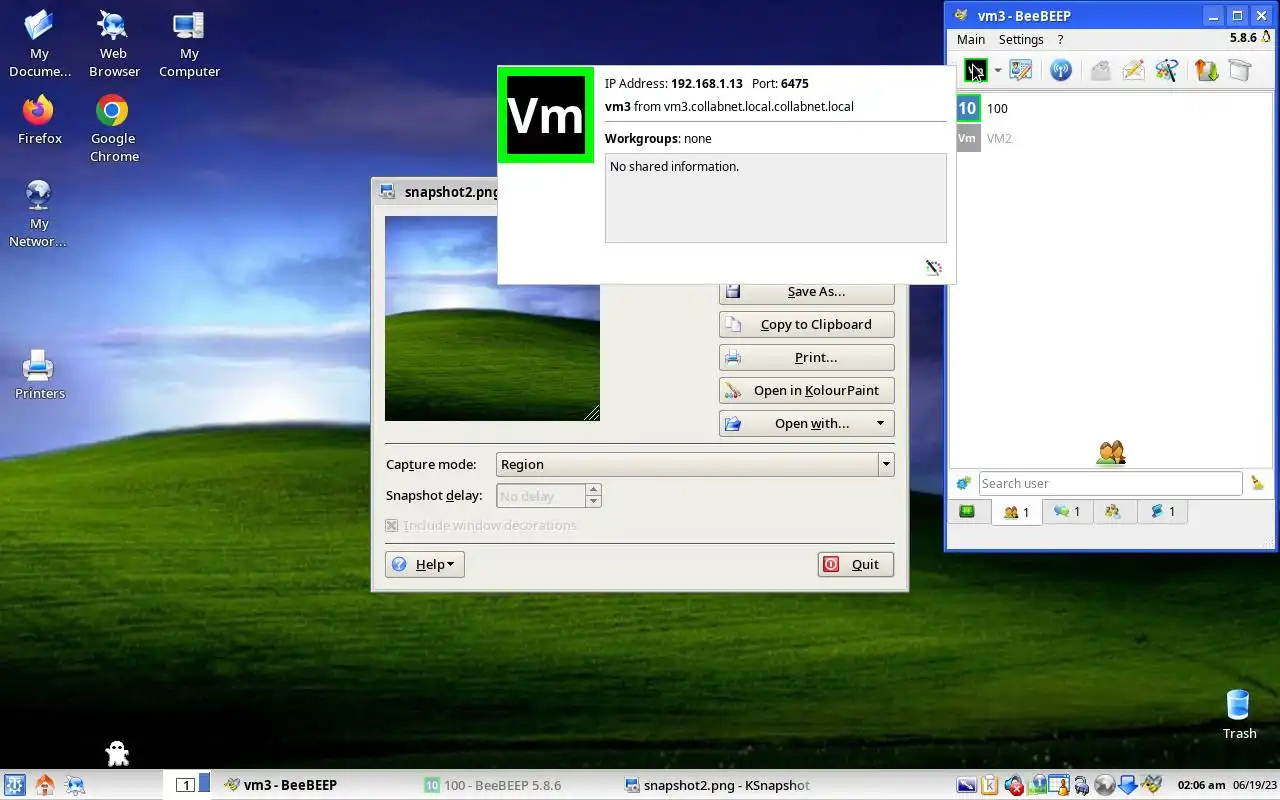Click the Quit button in KSnapshot
Viewport: 1280px width, 800px height.
coord(856,564)
